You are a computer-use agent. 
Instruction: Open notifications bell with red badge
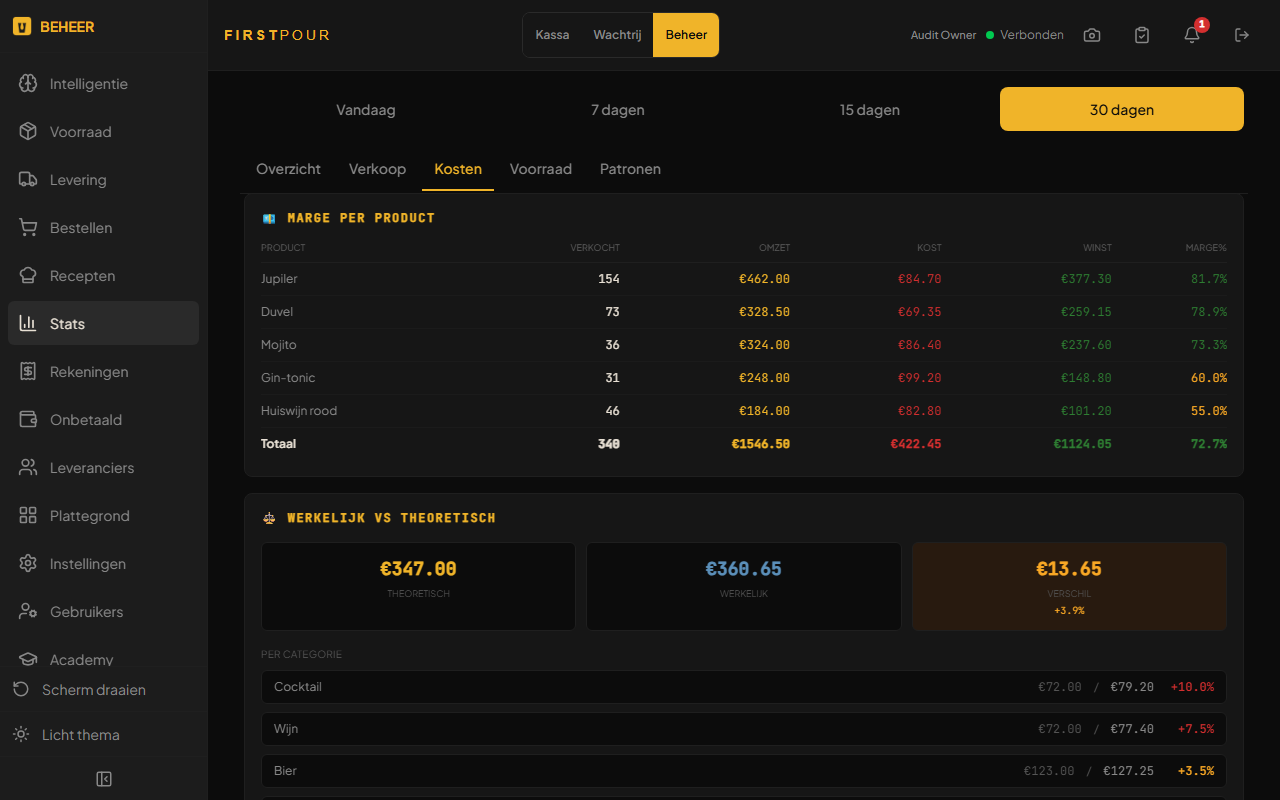[x=1192, y=35]
